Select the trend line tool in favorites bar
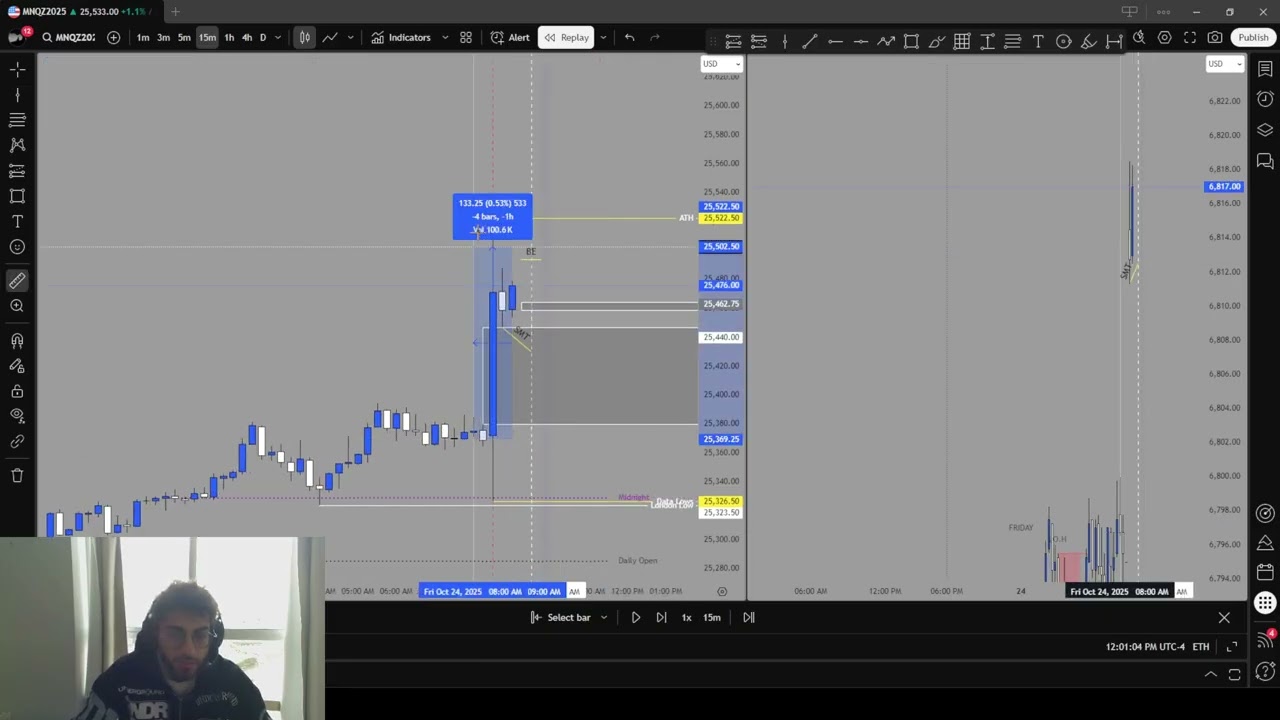 [x=810, y=41]
